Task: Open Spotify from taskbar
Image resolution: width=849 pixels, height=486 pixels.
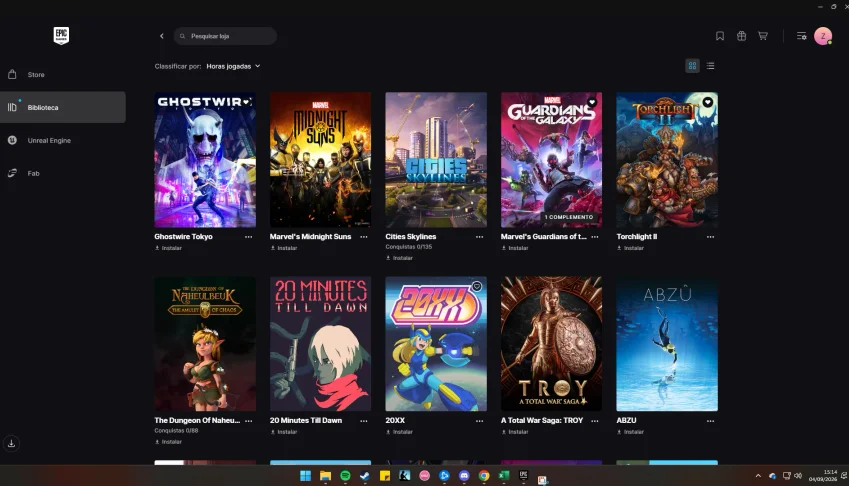Action: [x=345, y=476]
